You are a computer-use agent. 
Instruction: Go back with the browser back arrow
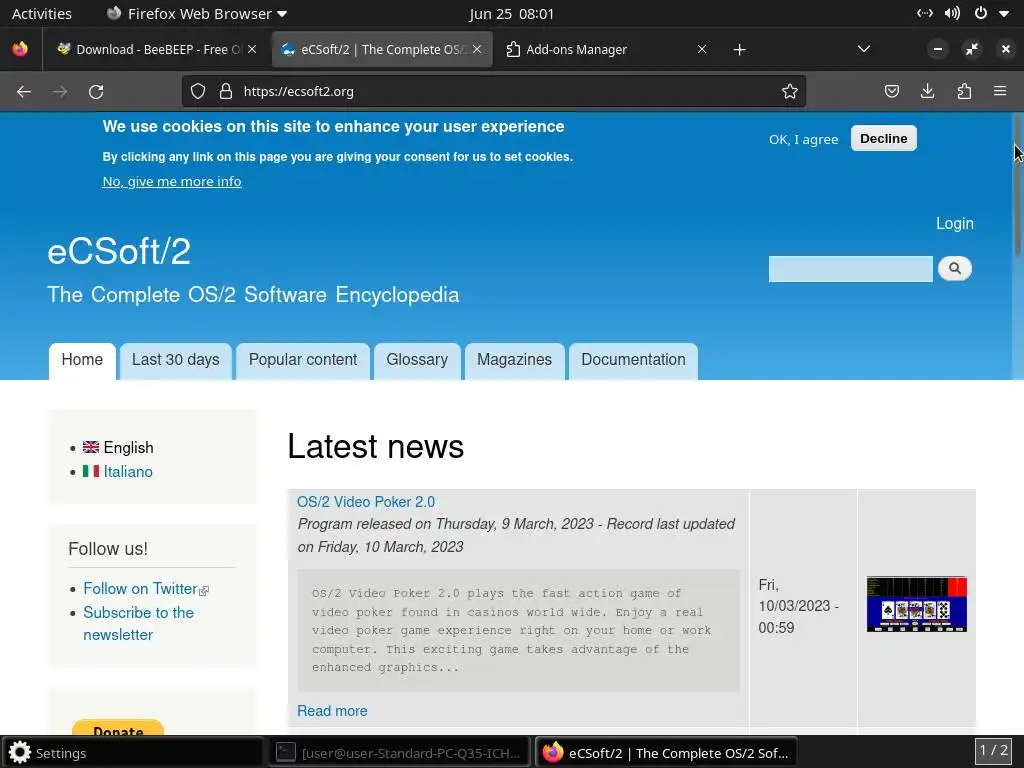point(24,91)
